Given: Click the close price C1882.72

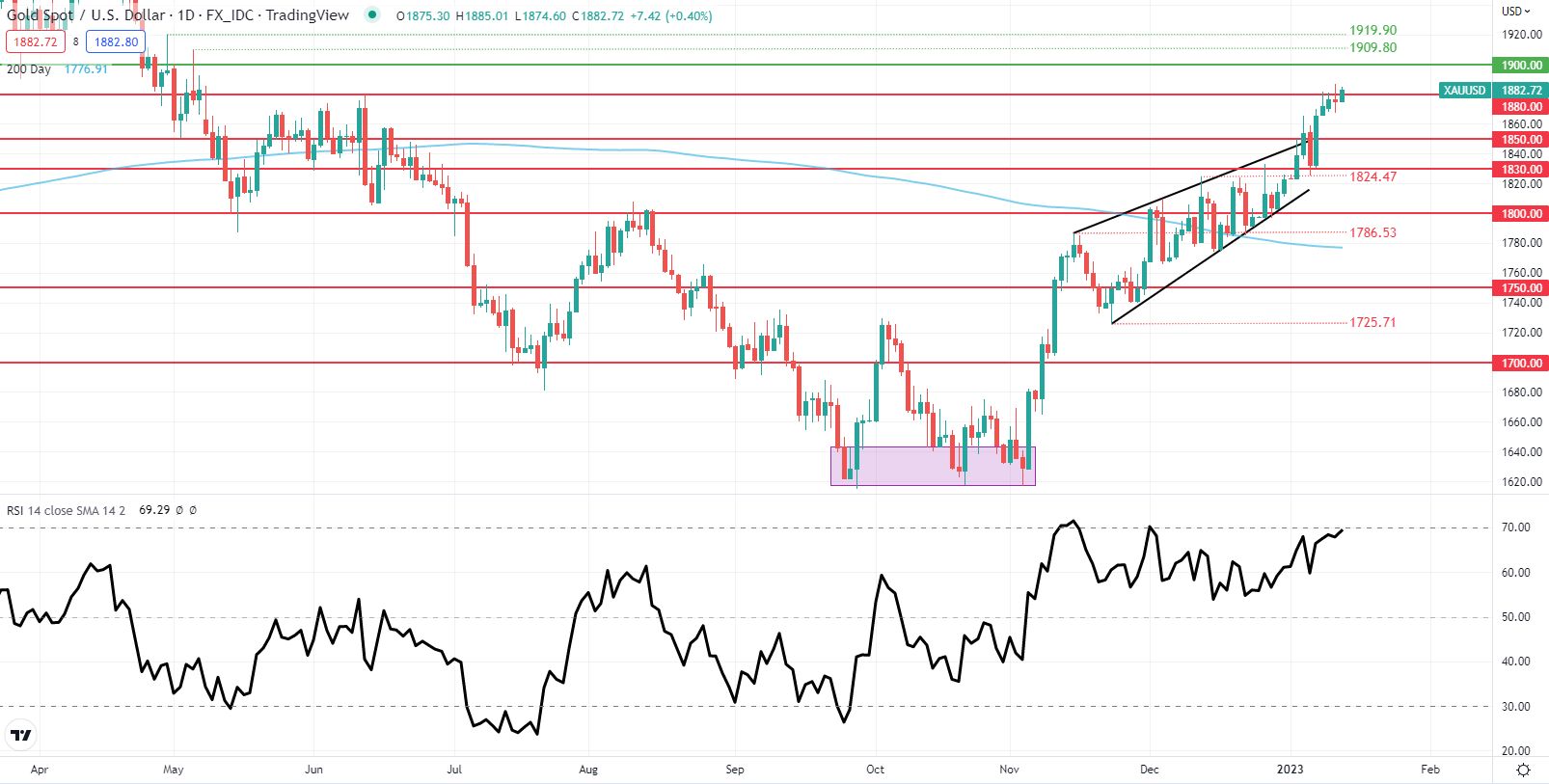Looking at the screenshot, I should coord(598,16).
